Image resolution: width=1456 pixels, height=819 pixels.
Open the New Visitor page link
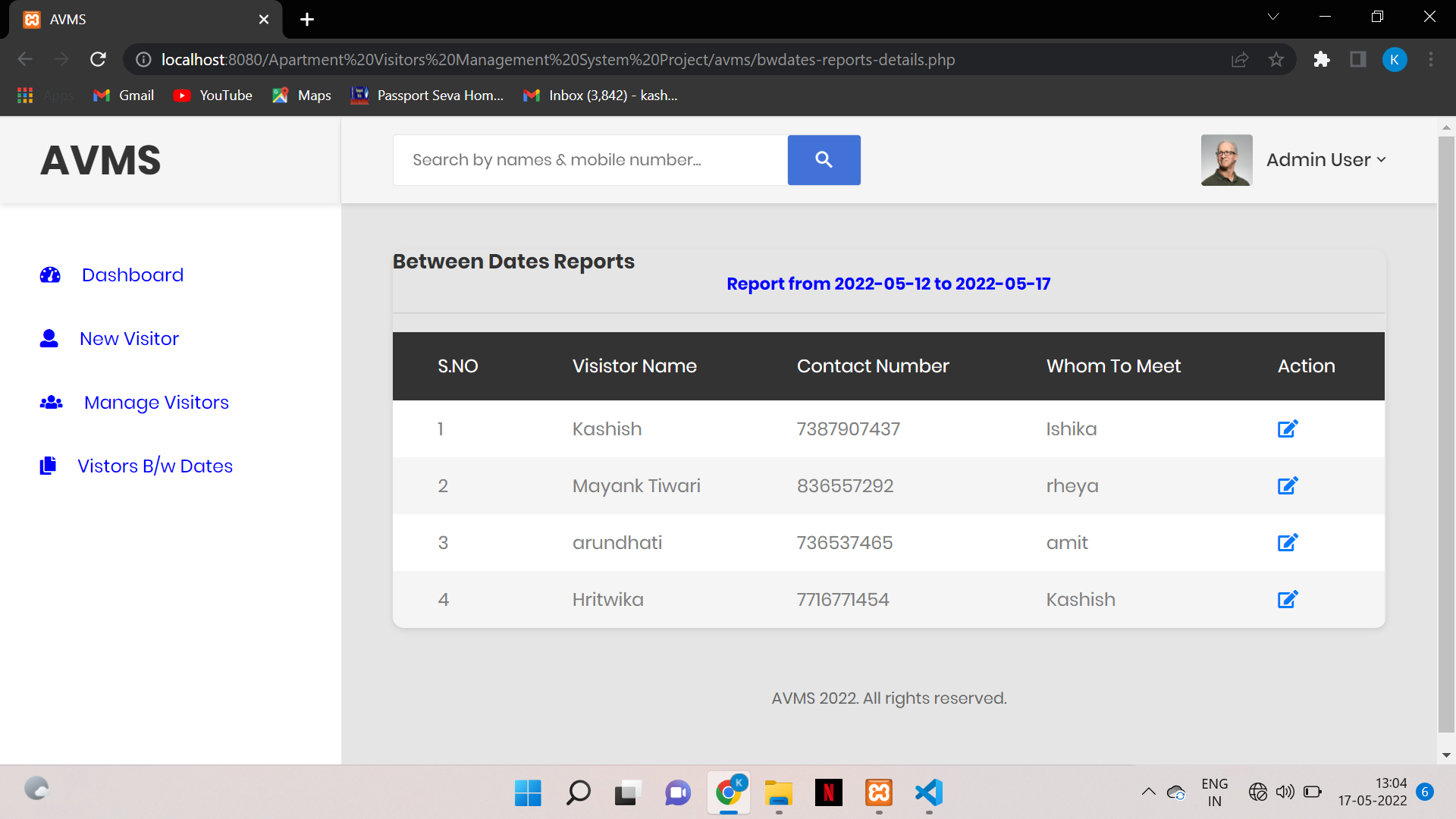[130, 338]
